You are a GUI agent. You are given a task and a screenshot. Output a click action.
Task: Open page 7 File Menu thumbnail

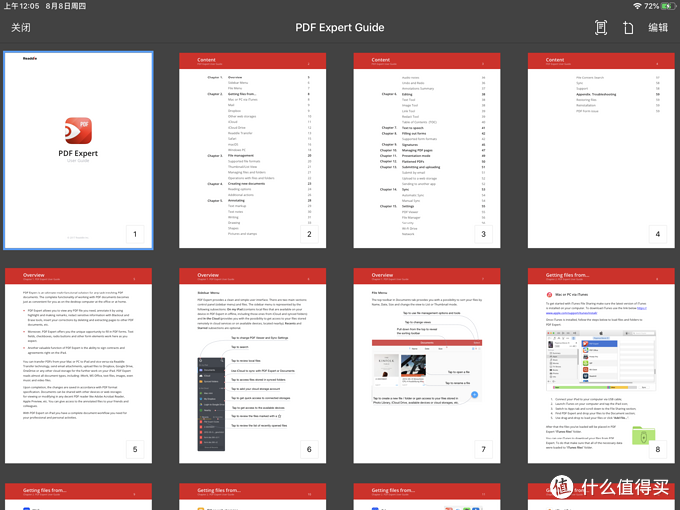click(x=427, y=366)
